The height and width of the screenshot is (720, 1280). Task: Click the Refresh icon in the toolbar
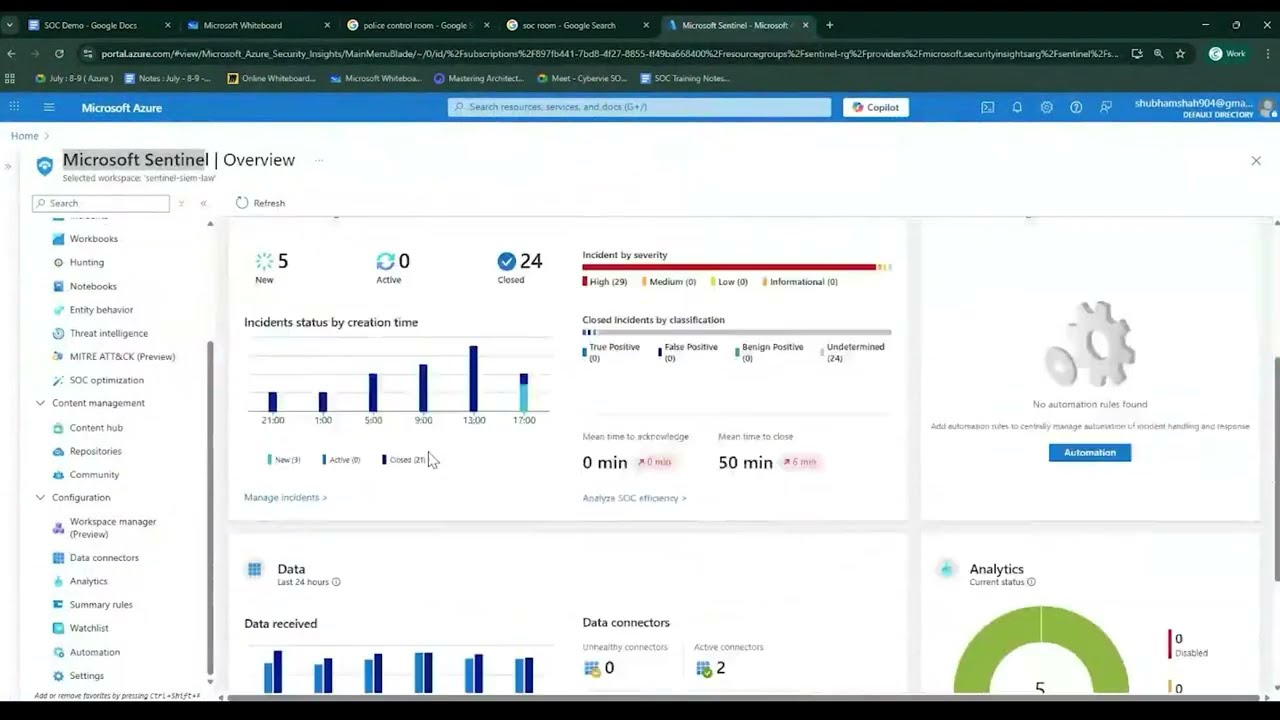[242, 203]
